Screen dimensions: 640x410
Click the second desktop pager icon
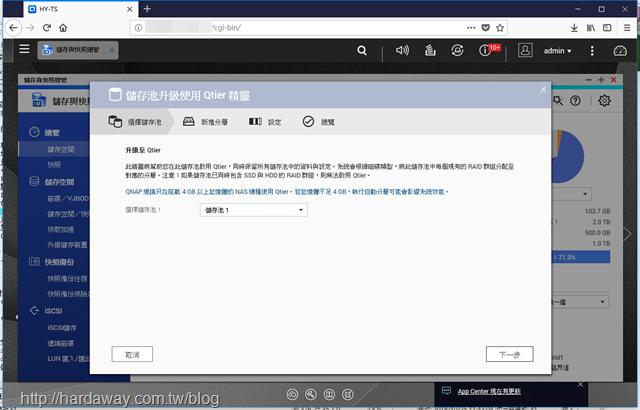pyautogui.click(x=311, y=394)
